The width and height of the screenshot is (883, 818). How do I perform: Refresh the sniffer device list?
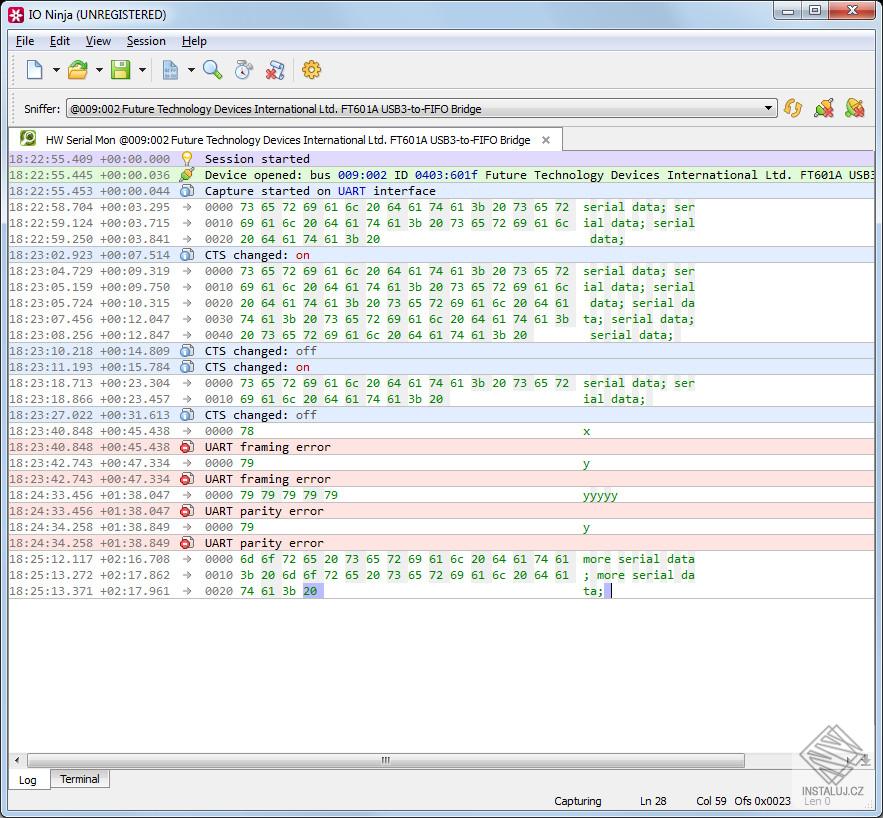793,108
